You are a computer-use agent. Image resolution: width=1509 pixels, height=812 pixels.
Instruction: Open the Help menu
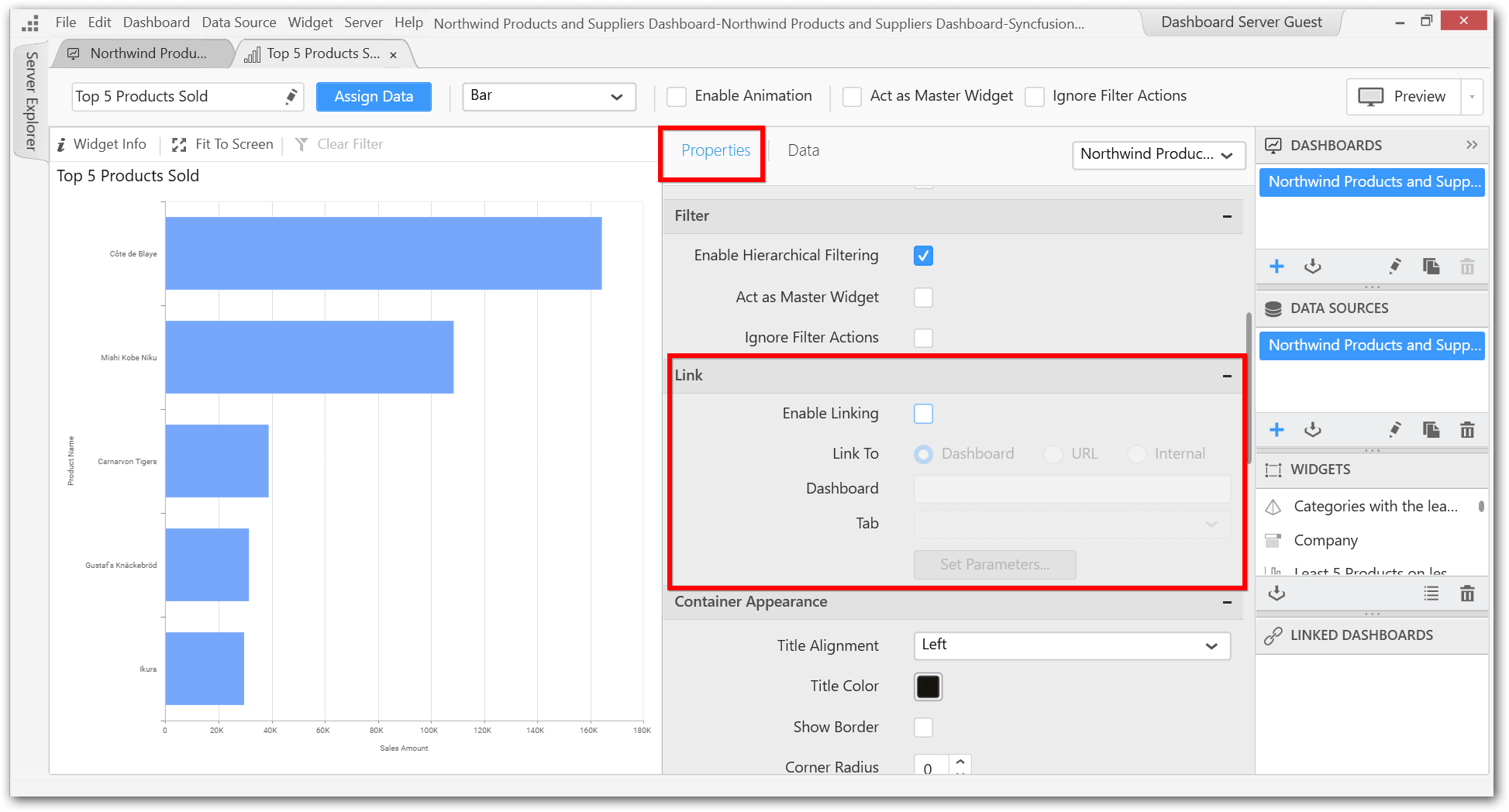[408, 22]
